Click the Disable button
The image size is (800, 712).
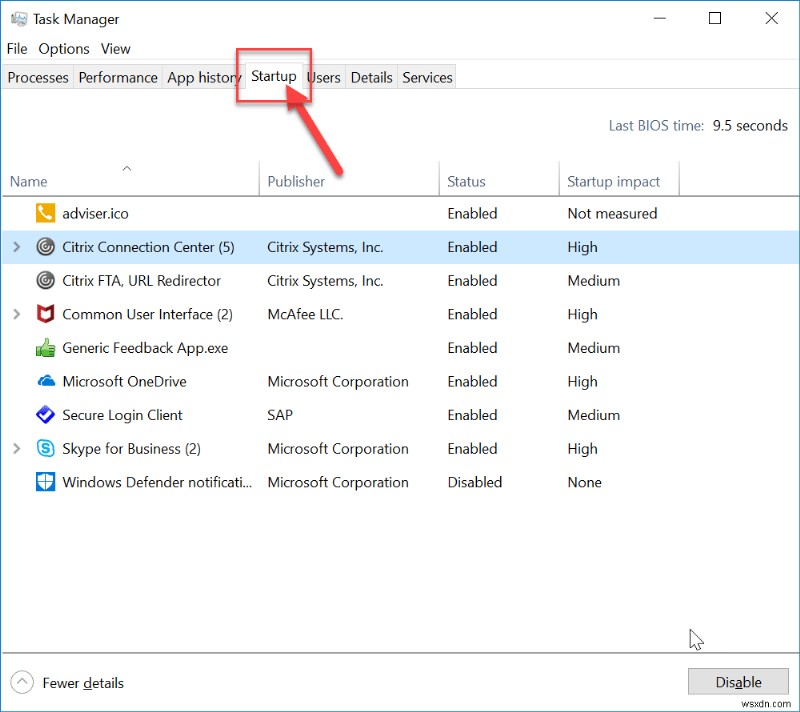click(738, 681)
